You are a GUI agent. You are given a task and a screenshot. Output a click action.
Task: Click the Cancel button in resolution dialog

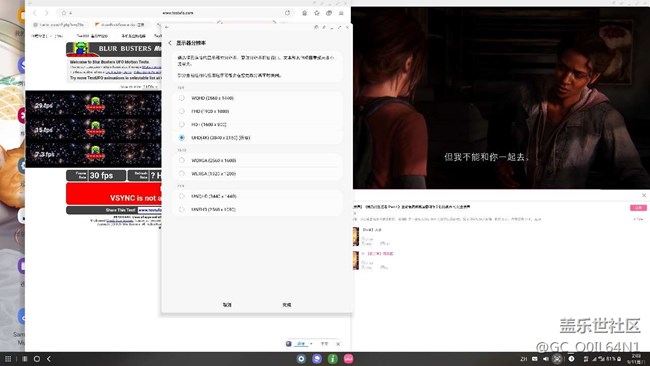[227, 305]
